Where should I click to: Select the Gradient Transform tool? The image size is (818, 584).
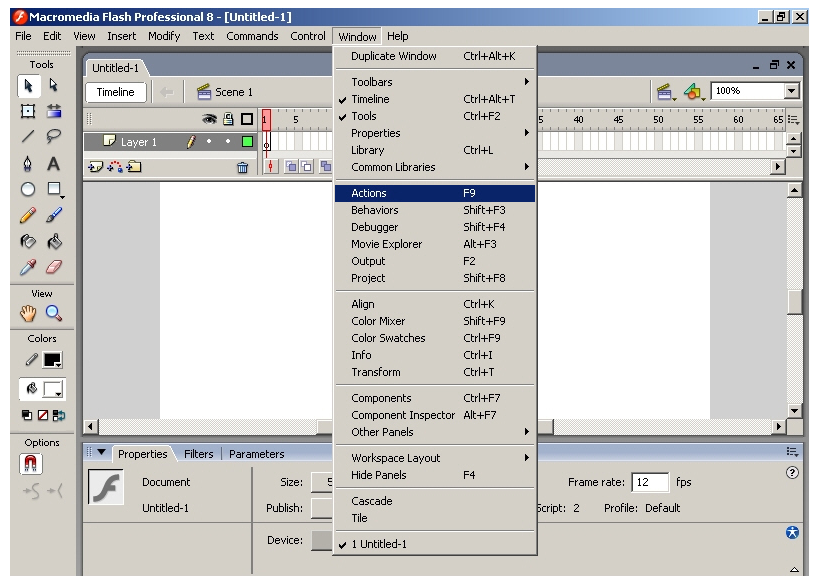54,111
